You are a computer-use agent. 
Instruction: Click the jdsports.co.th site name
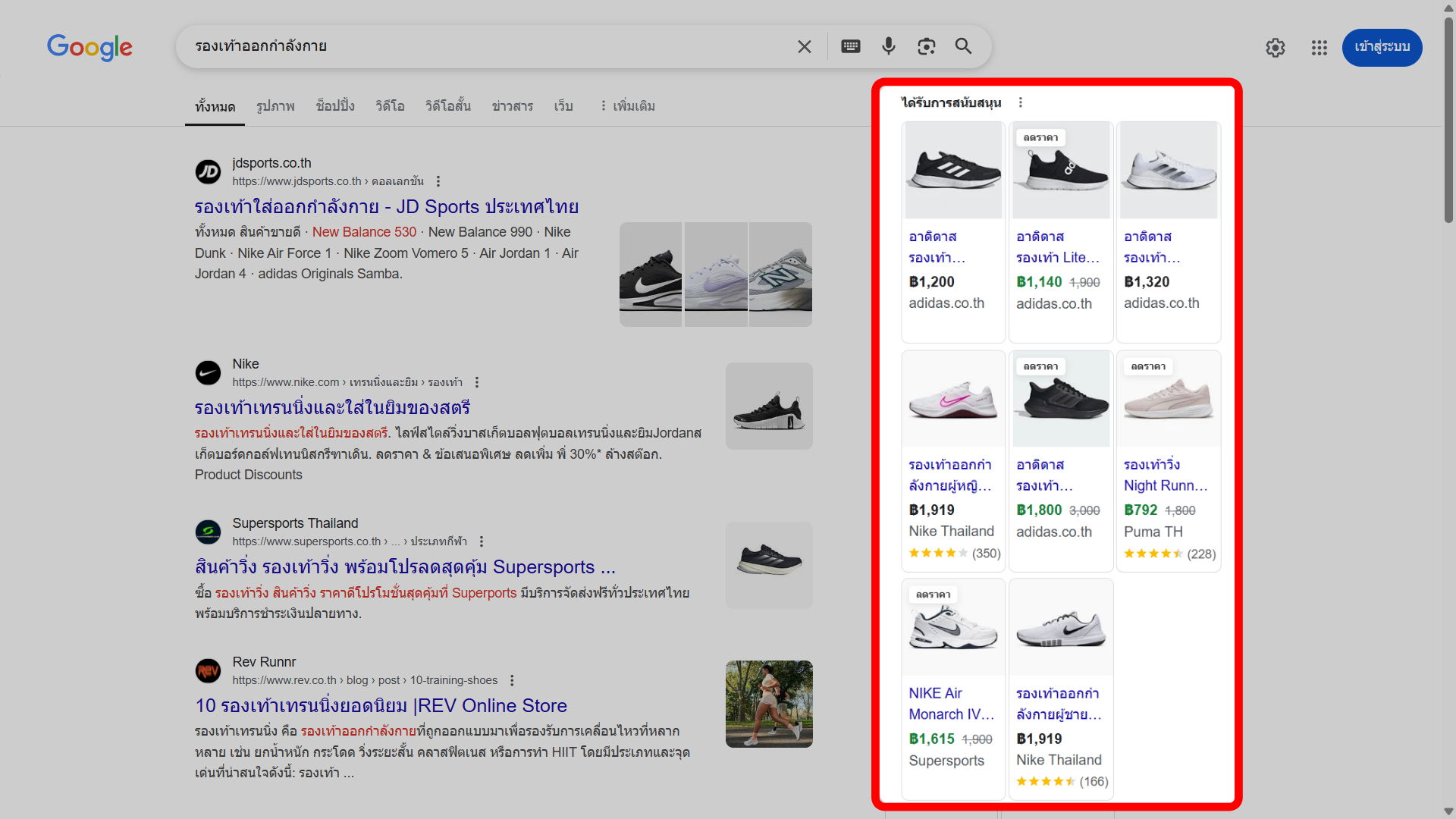tap(271, 163)
